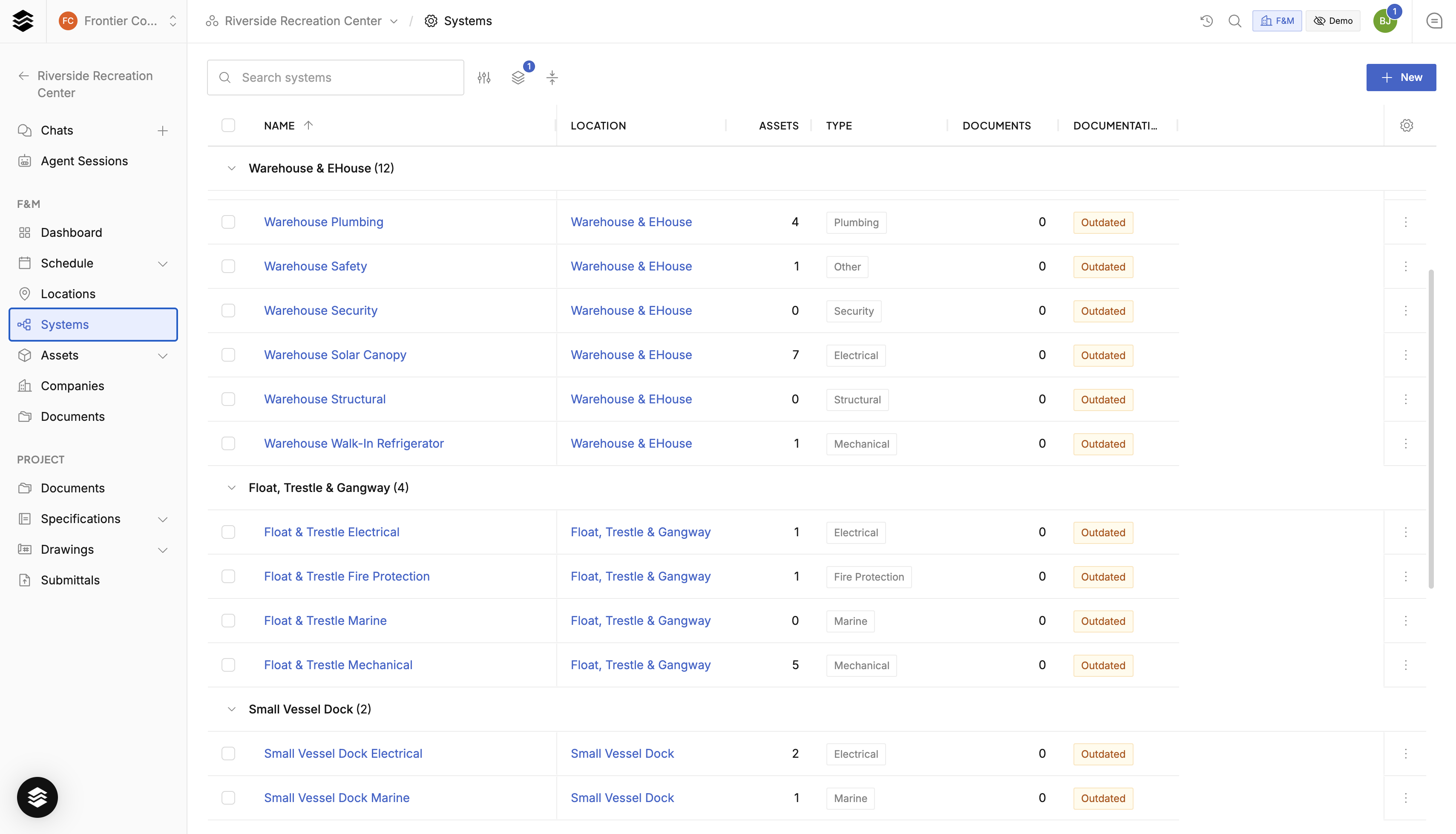The width and height of the screenshot is (1456, 834).
Task: Go back using Riverside Recreation Center arrow
Action: (x=23, y=76)
